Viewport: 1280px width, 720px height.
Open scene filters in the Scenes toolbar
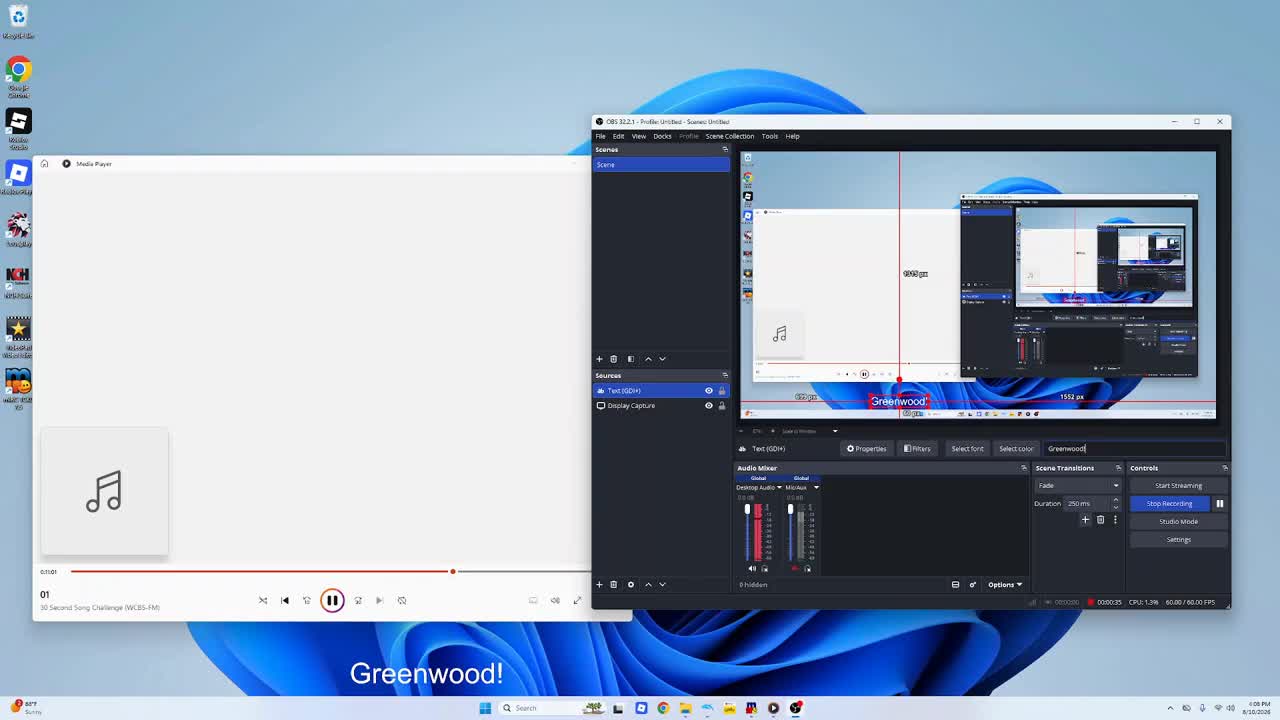[x=630, y=359]
